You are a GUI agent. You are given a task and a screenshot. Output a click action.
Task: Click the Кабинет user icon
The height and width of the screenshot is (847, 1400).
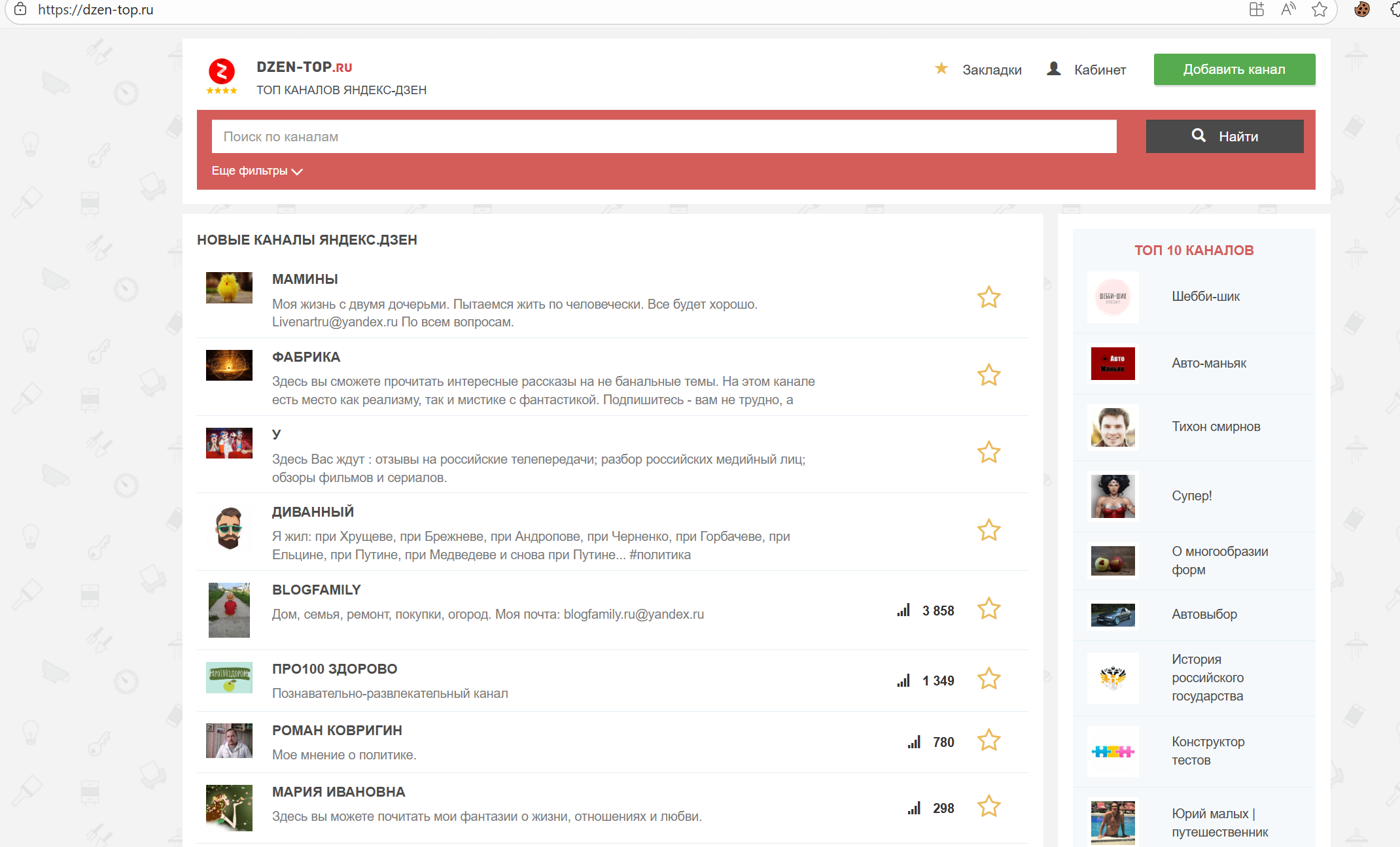1053,68
